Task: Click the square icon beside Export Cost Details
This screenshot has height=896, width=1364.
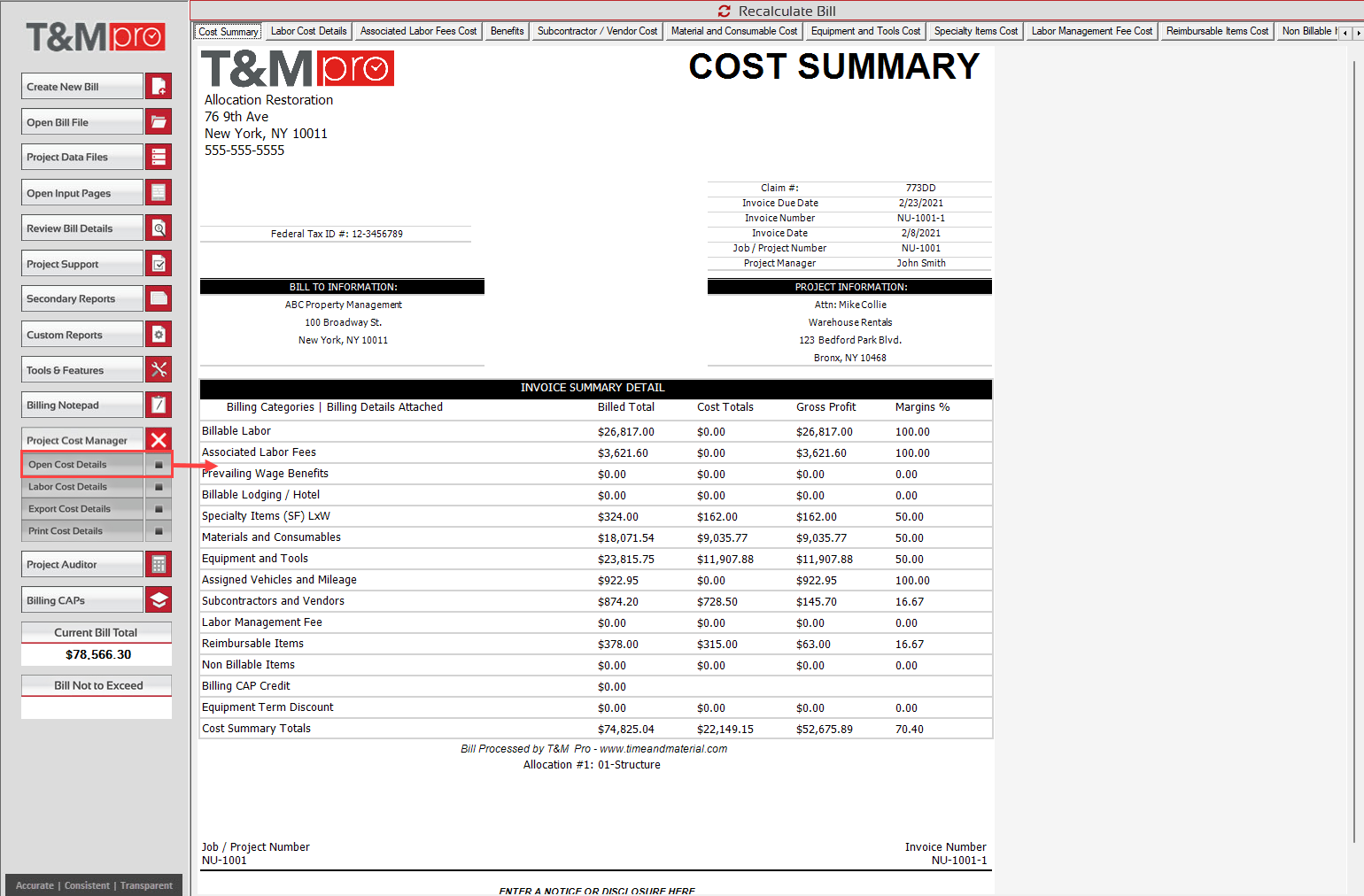Action: (159, 508)
